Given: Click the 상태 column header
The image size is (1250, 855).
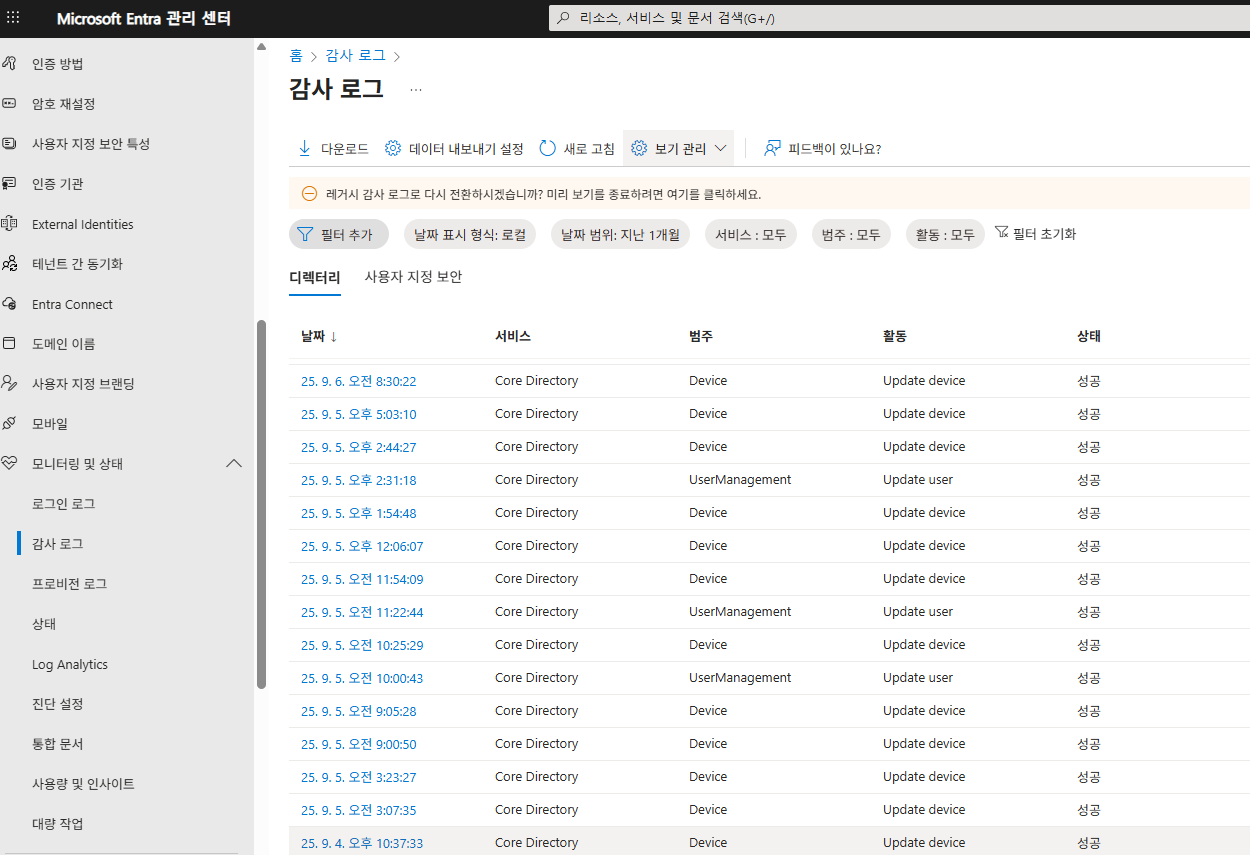Looking at the screenshot, I should 1089,337.
